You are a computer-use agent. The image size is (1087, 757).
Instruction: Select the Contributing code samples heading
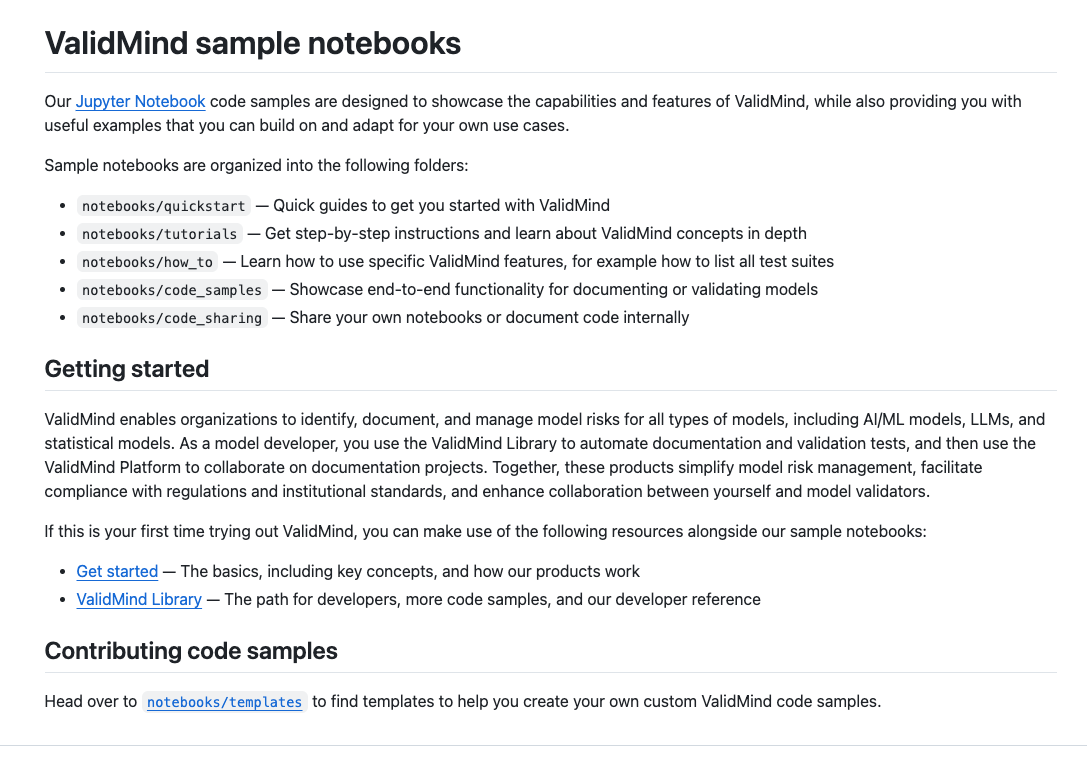pyautogui.click(x=191, y=652)
